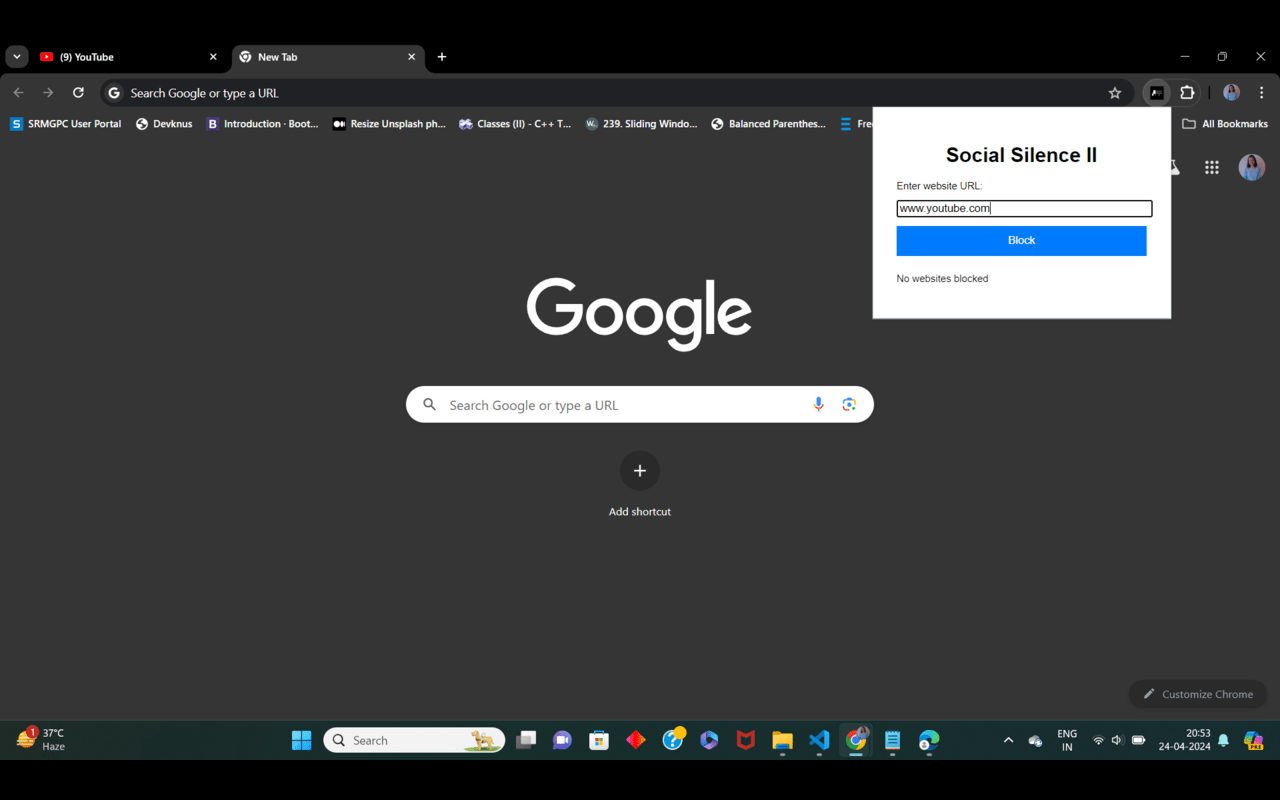Click the browser back arrow
The height and width of the screenshot is (800, 1280).
(19, 93)
